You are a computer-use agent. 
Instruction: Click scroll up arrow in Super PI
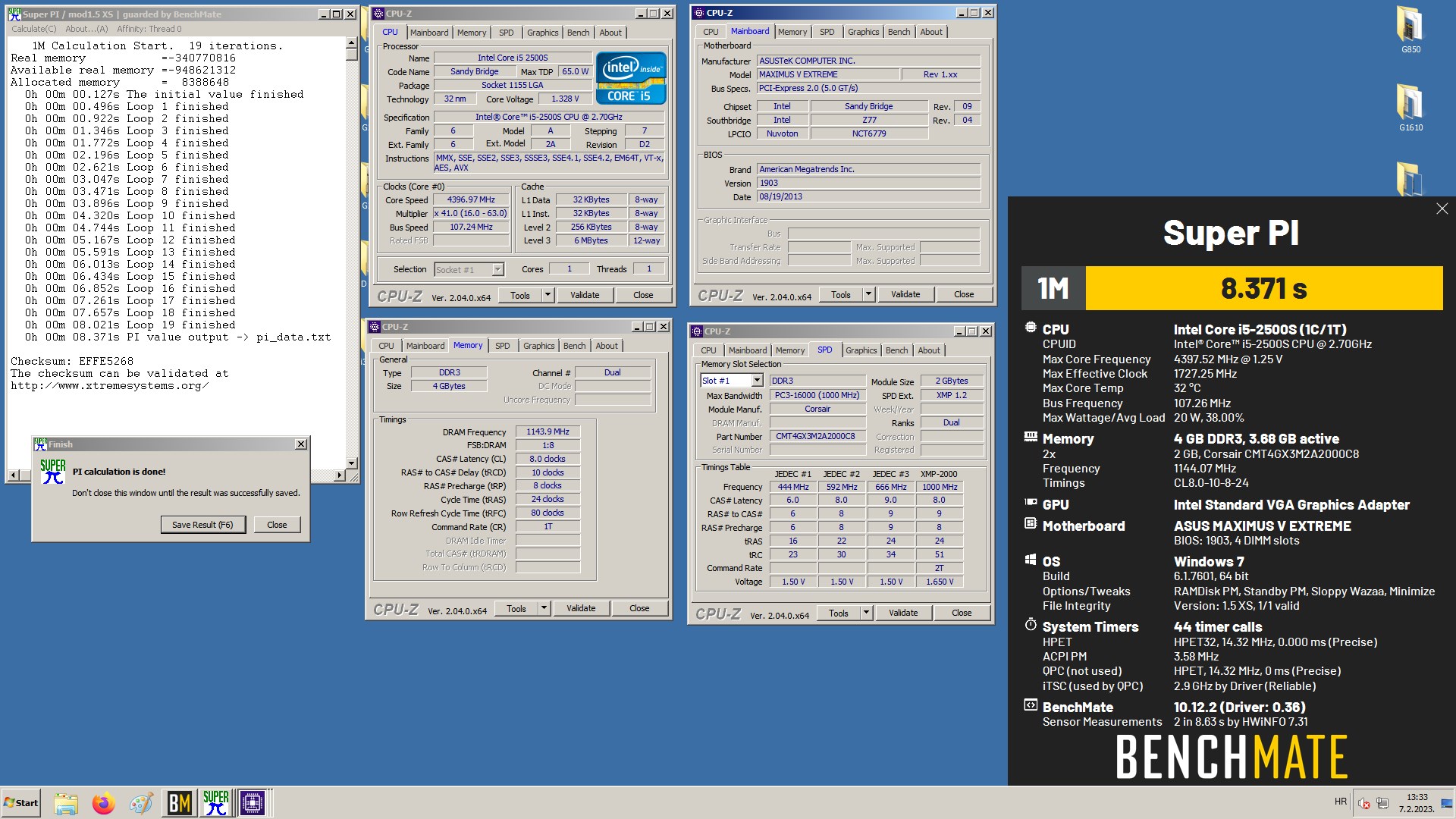click(x=351, y=43)
